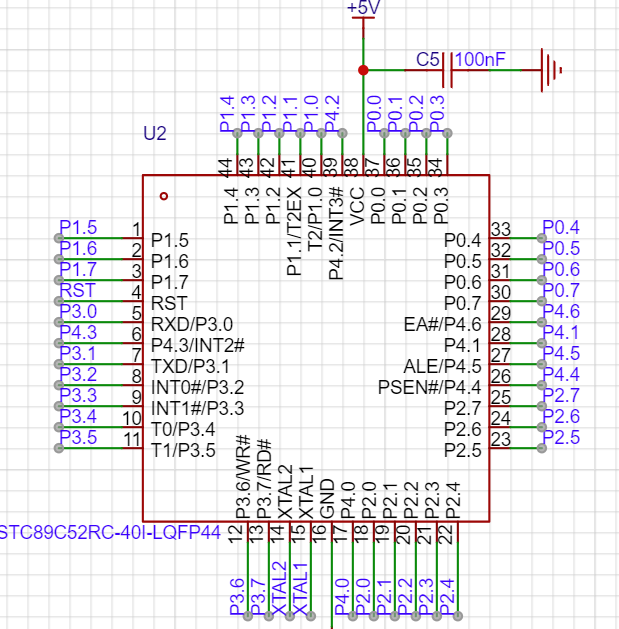Click pin number 29 on U2
Viewport: 619px width, 629px height.
pos(501,314)
